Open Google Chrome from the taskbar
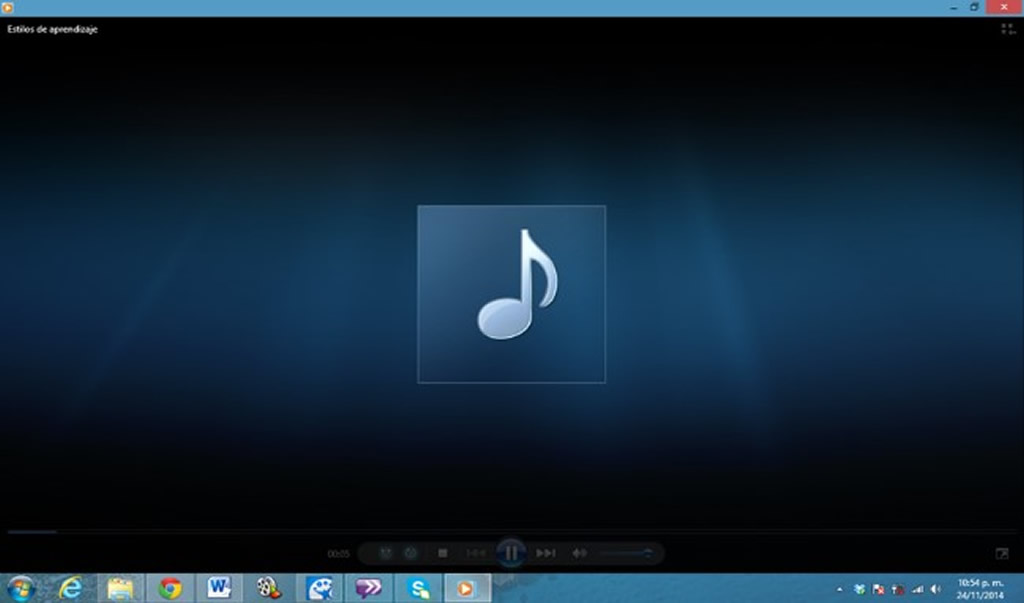 (170, 588)
